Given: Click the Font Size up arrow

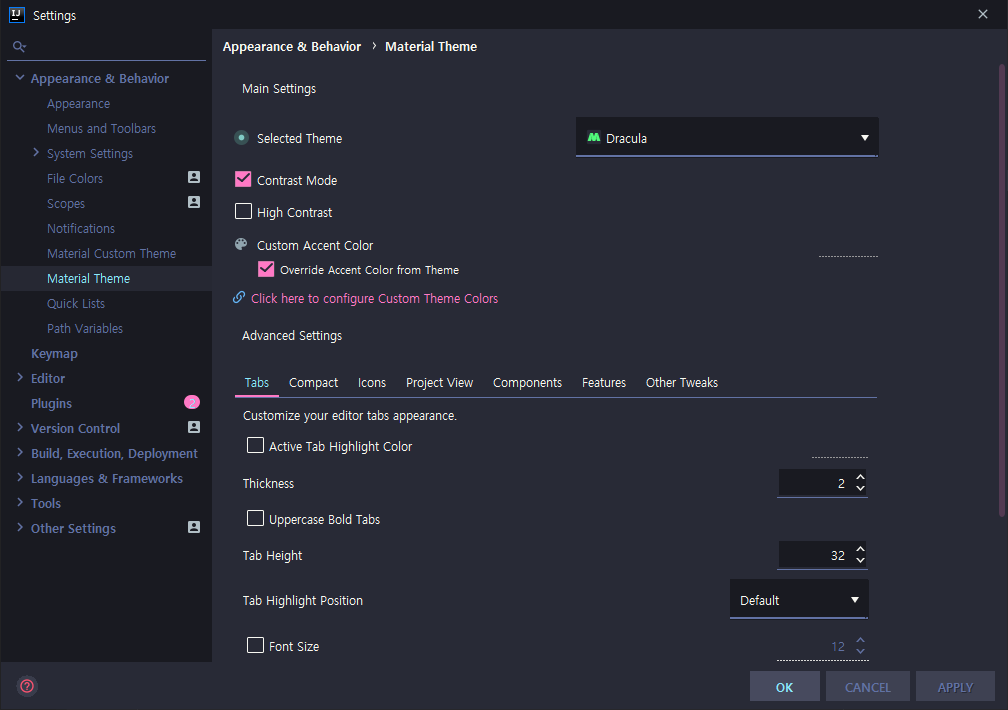Looking at the screenshot, I should (x=860, y=641).
